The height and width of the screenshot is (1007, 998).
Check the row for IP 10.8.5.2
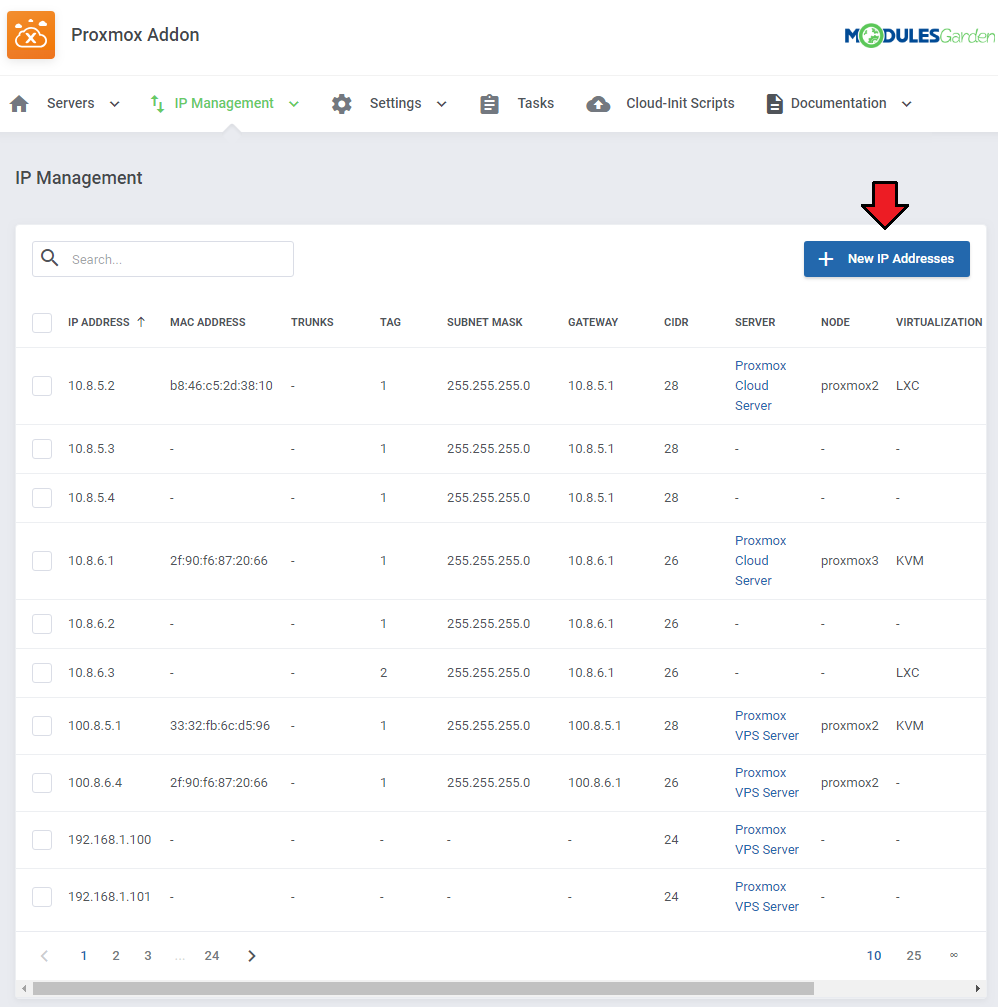(42, 386)
